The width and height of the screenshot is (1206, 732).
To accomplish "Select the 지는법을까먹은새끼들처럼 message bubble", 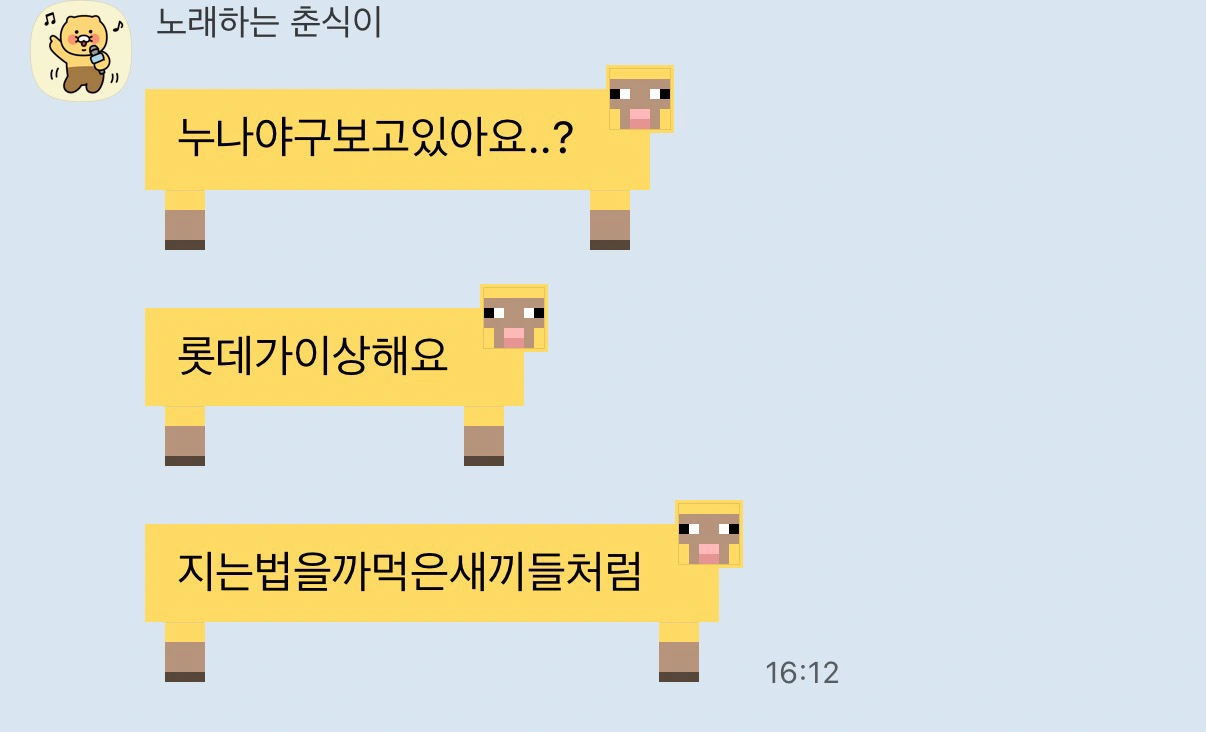I will pyautogui.click(x=432, y=573).
